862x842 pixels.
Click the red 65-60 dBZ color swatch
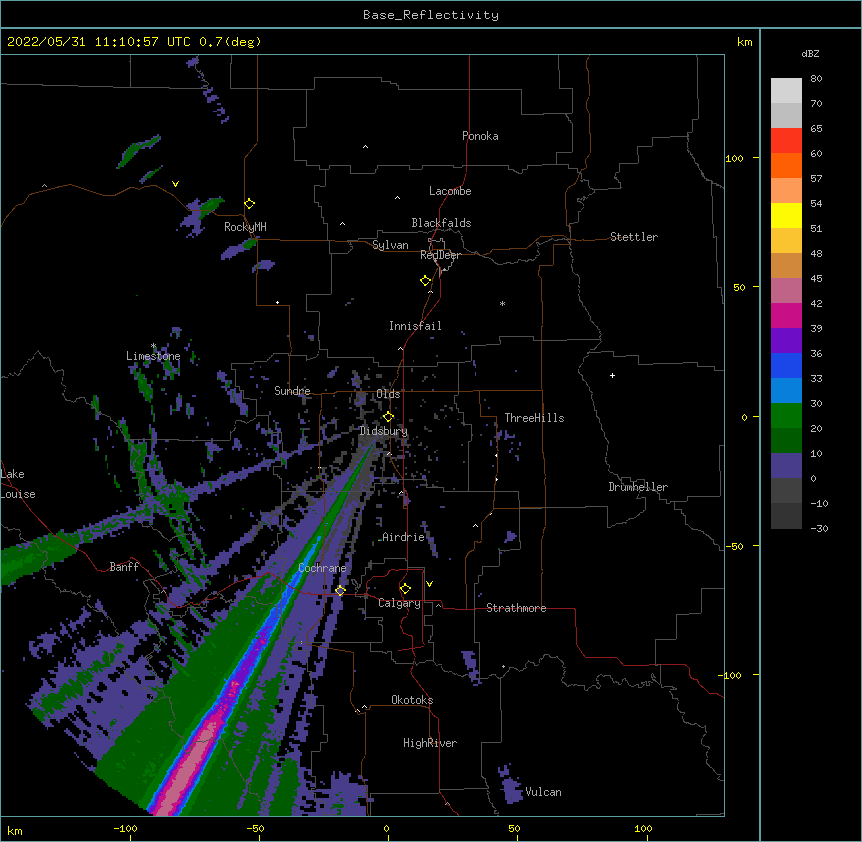click(x=786, y=140)
